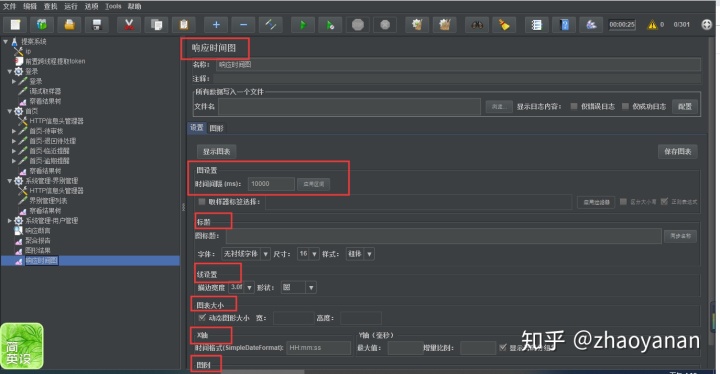Open the 文件 File menu

pyautogui.click(x=9, y=6)
